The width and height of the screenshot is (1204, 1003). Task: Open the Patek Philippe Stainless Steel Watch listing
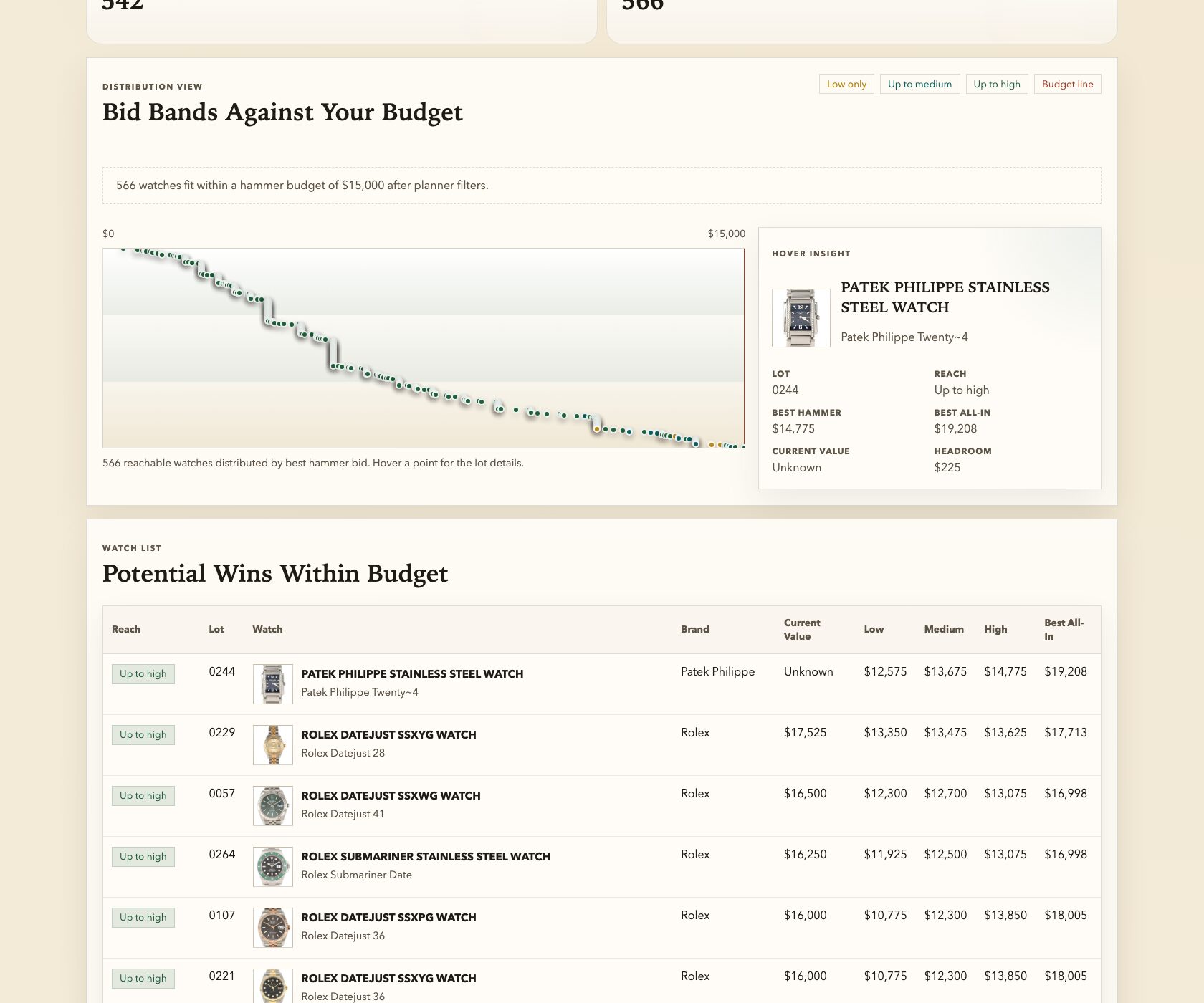point(412,673)
